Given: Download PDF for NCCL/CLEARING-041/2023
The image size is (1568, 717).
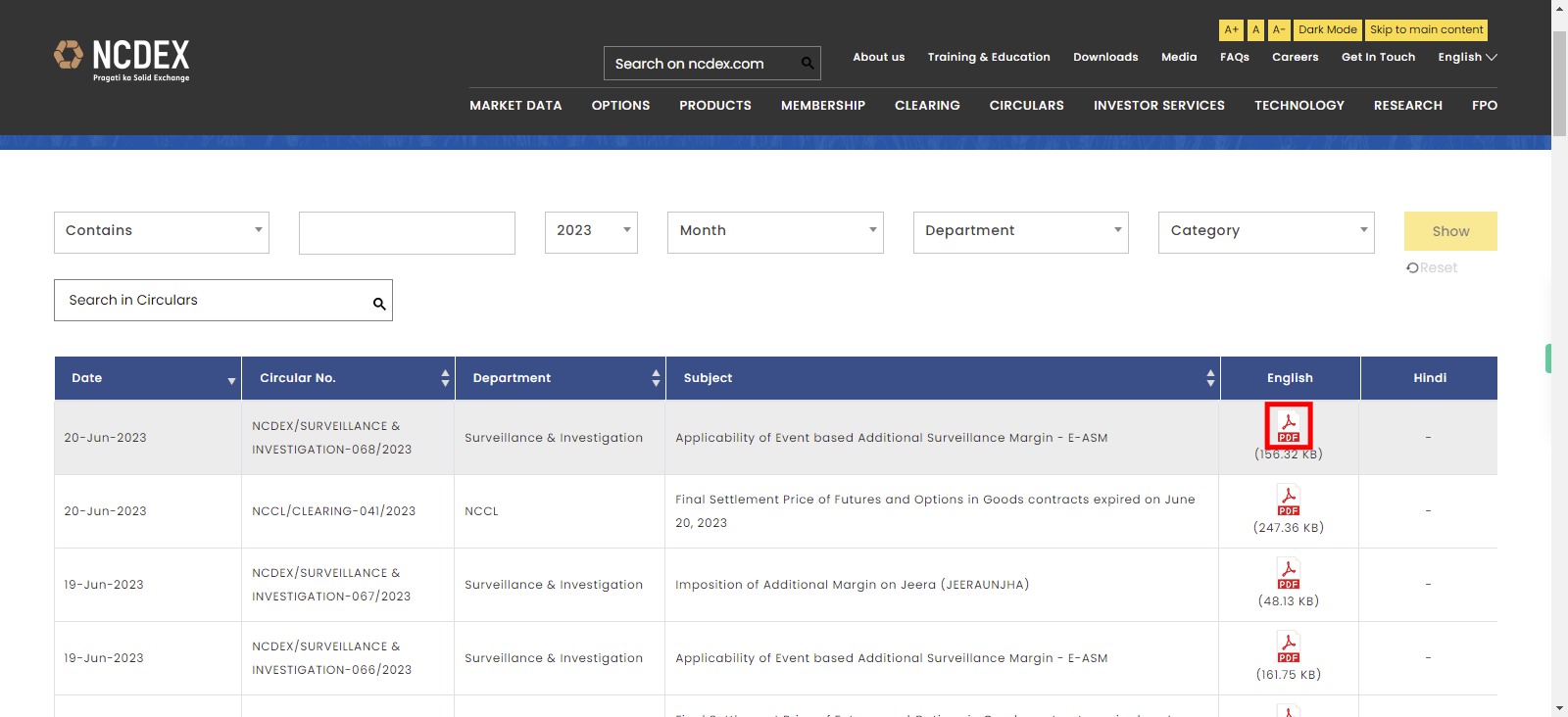Looking at the screenshot, I should pos(1289,500).
